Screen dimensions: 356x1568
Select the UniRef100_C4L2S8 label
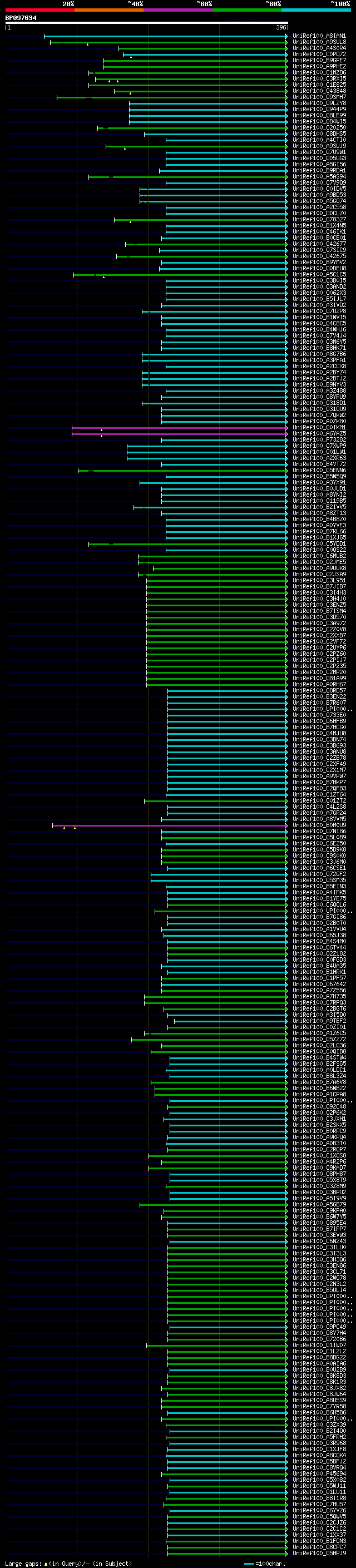click(319, 807)
